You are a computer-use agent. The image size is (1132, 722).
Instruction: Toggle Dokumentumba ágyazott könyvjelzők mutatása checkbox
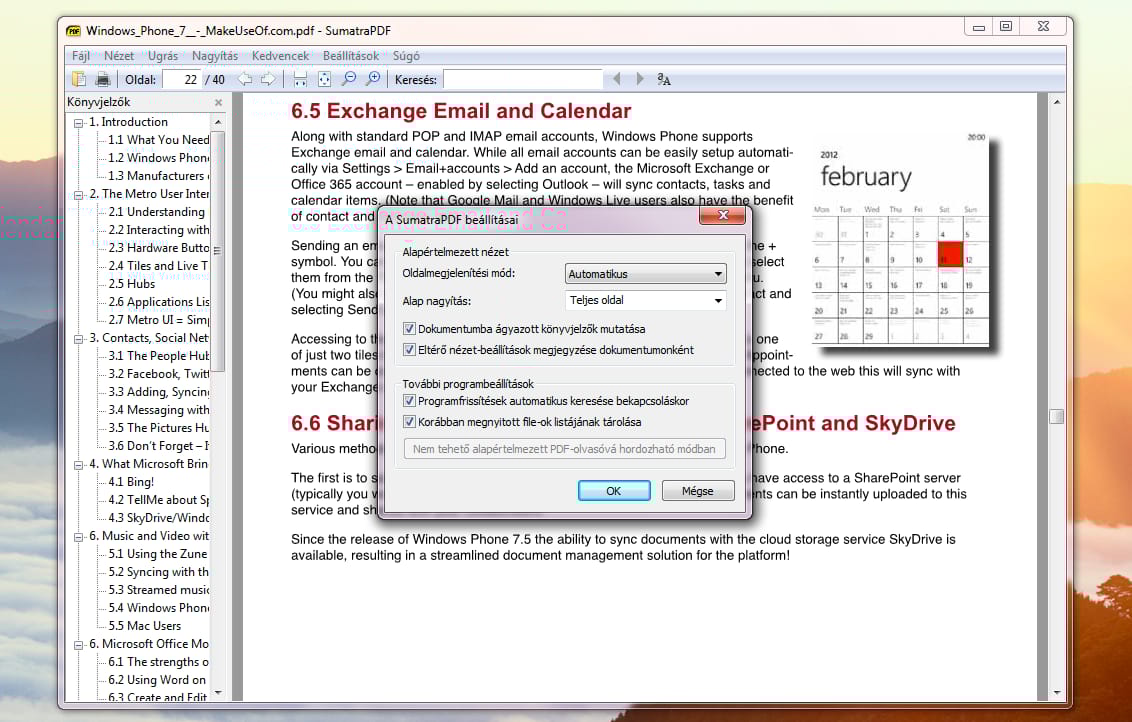(409, 329)
